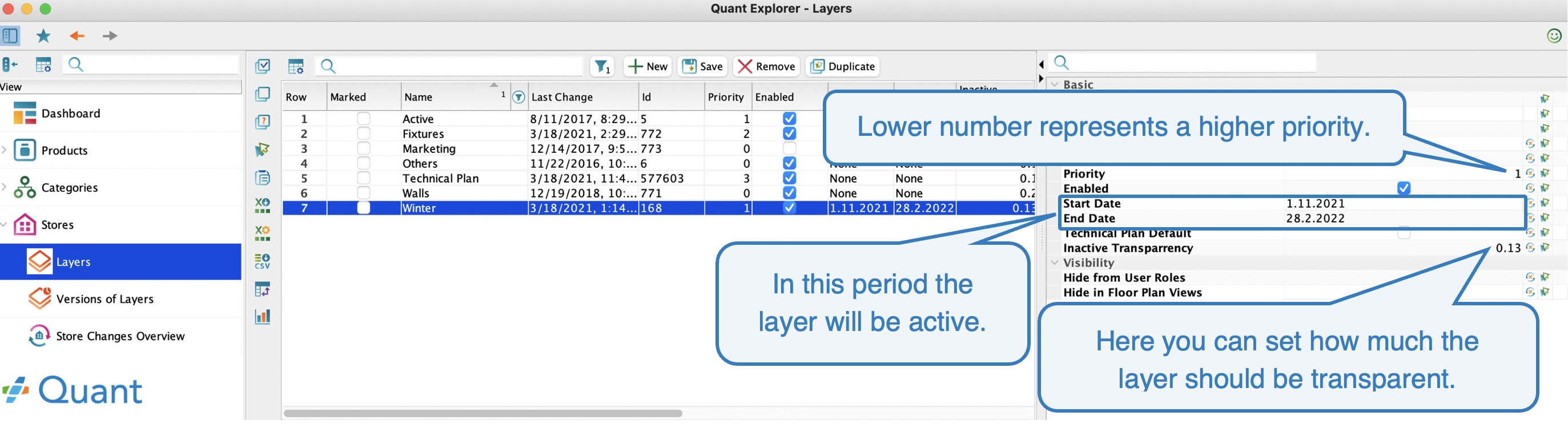Click the reset icon in Priority property row
The image size is (1568, 428).
[x=1530, y=174]
